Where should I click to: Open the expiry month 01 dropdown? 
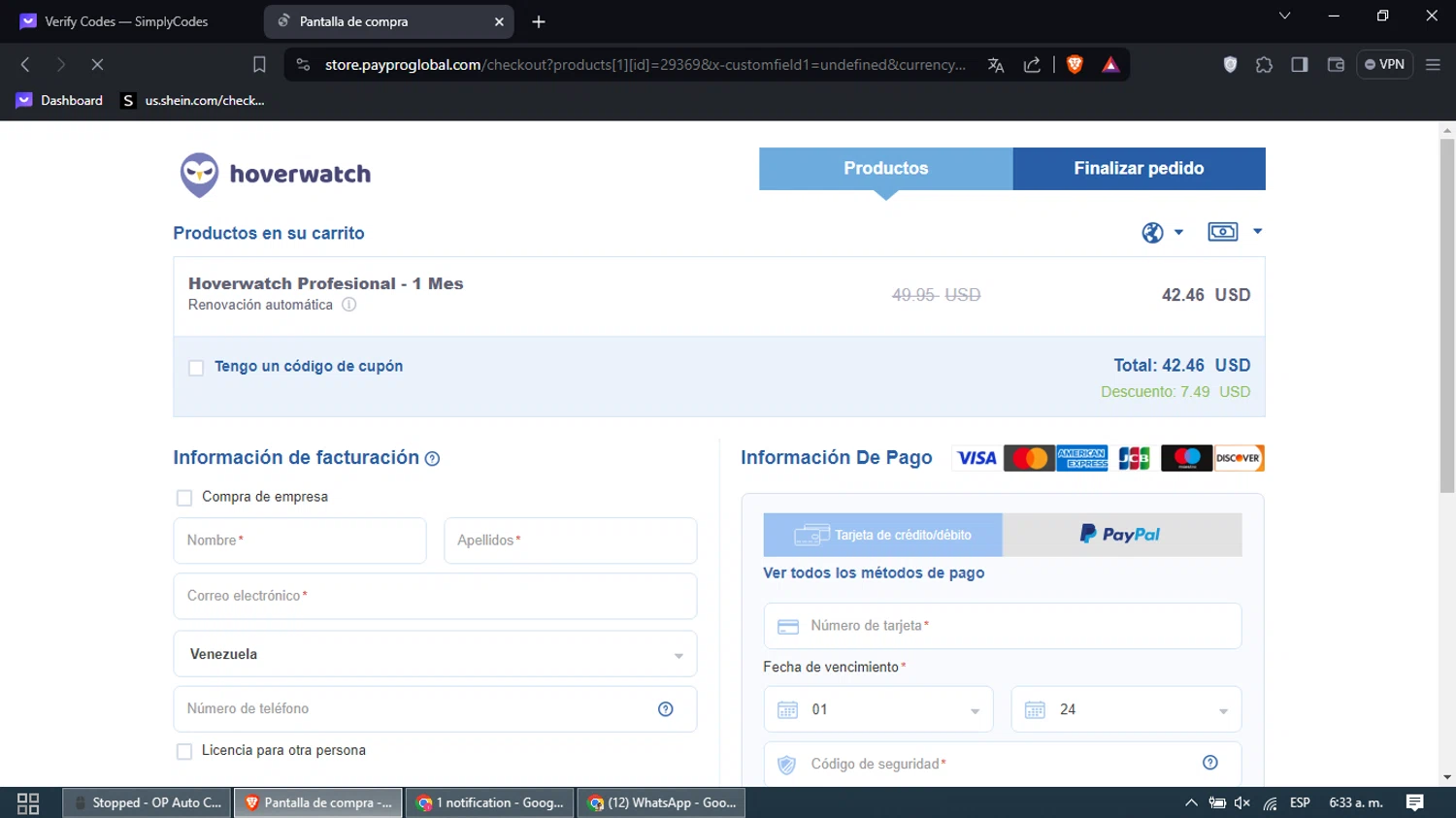pyautogui.click(x=878, y=709)
